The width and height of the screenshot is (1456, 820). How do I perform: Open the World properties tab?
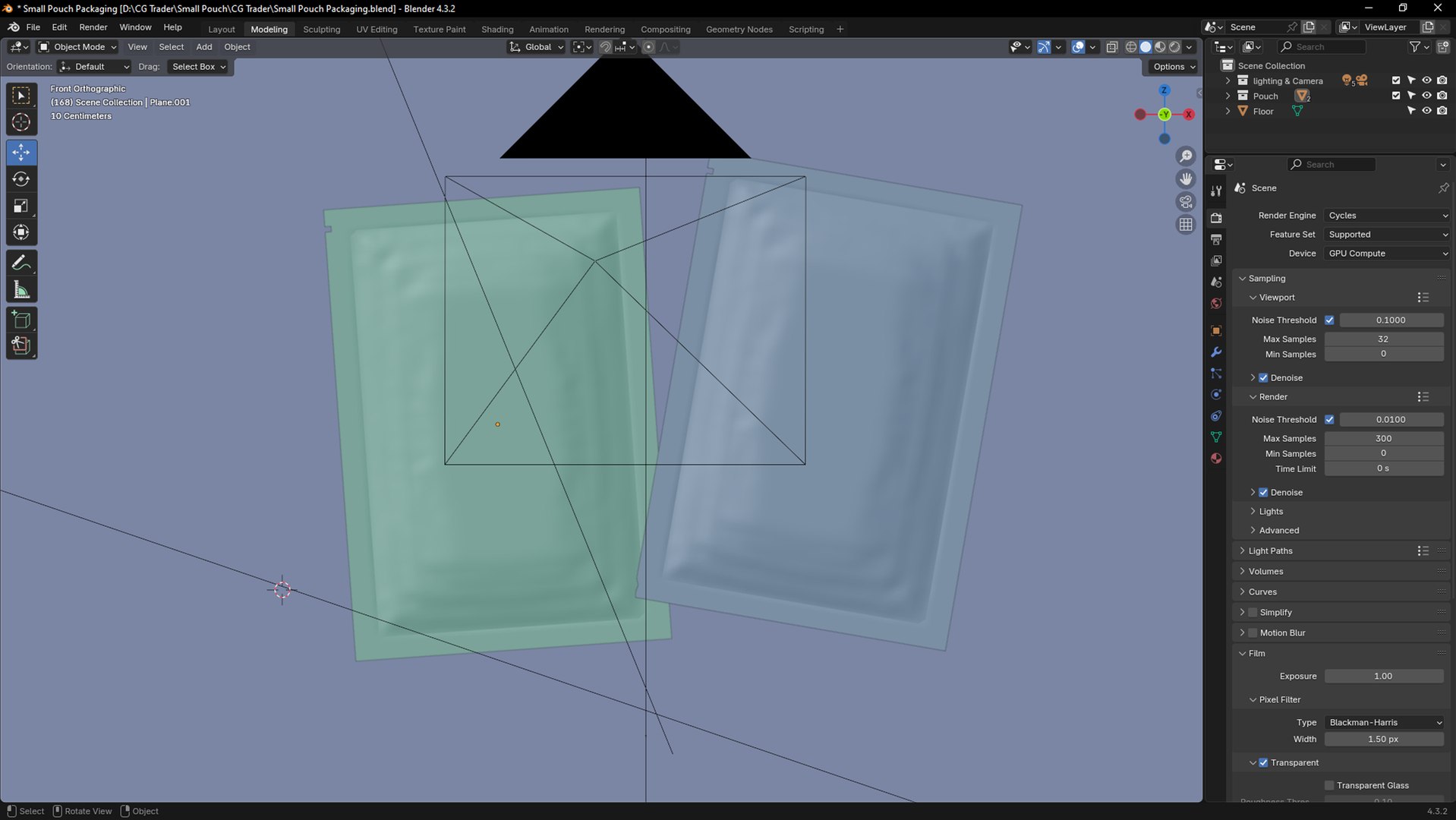(x=1216, y=304)
